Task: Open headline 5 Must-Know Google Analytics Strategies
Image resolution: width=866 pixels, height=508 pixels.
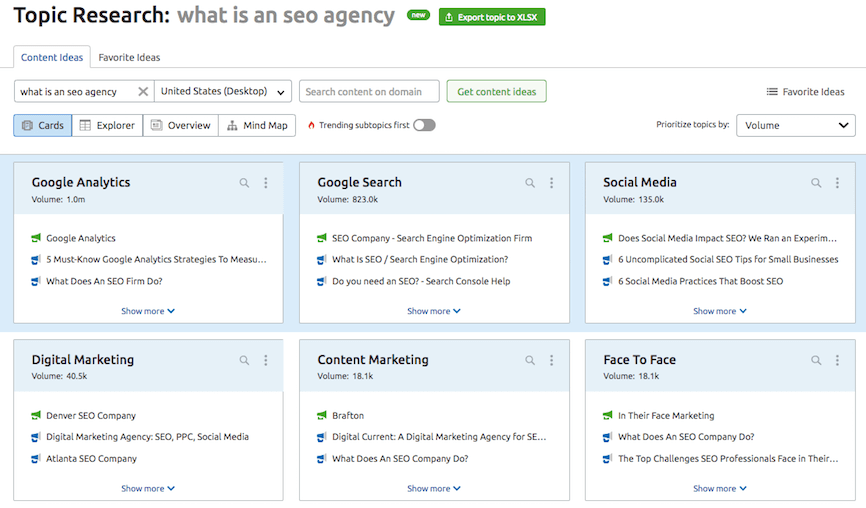Action: (x=156, y=260)
